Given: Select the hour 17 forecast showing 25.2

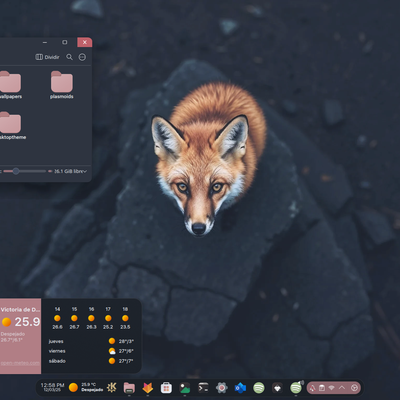Looking at the screenshot, I should pyautogui.click(x=108, y=318).
